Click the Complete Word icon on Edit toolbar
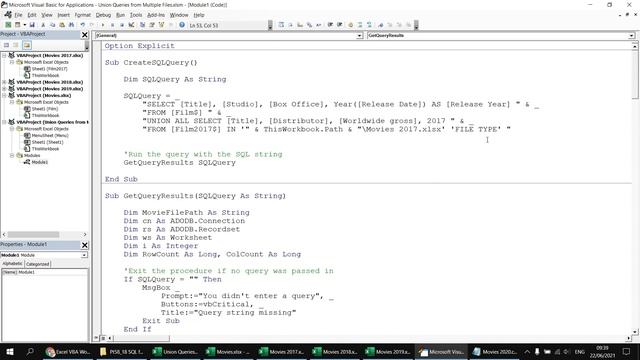This screenshot has width=640, height=360. [x=319, y=25]
